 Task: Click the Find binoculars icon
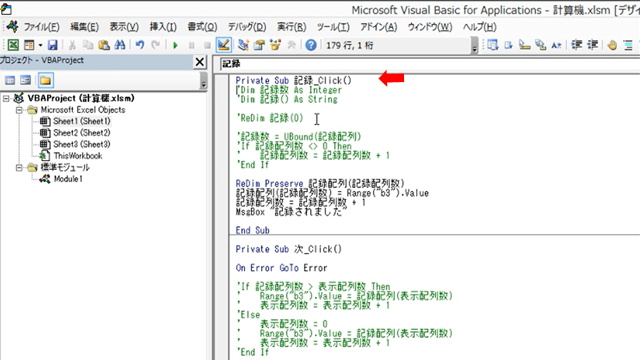[x=120, y=45]
